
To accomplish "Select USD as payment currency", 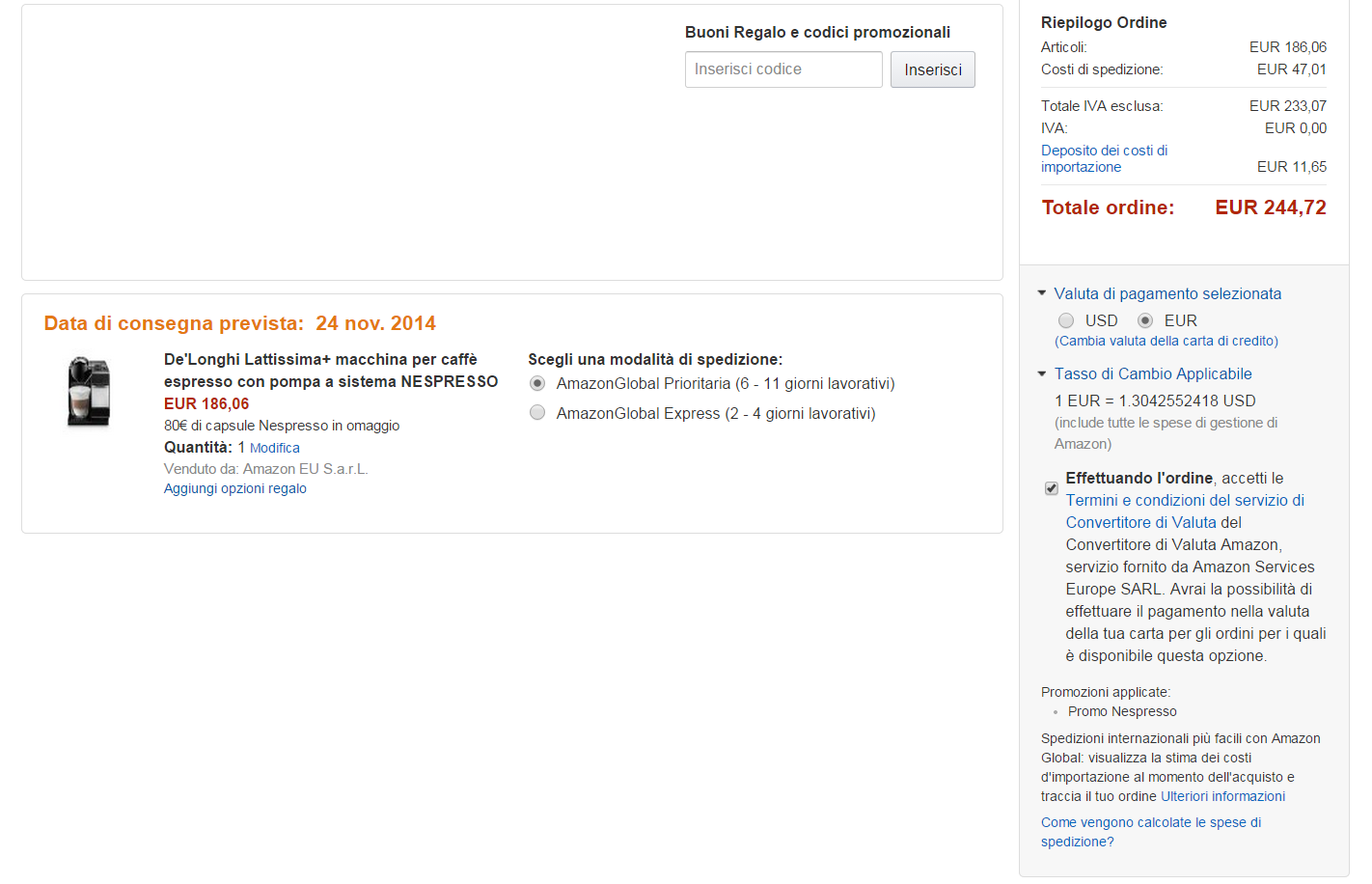I will 1066,320.
